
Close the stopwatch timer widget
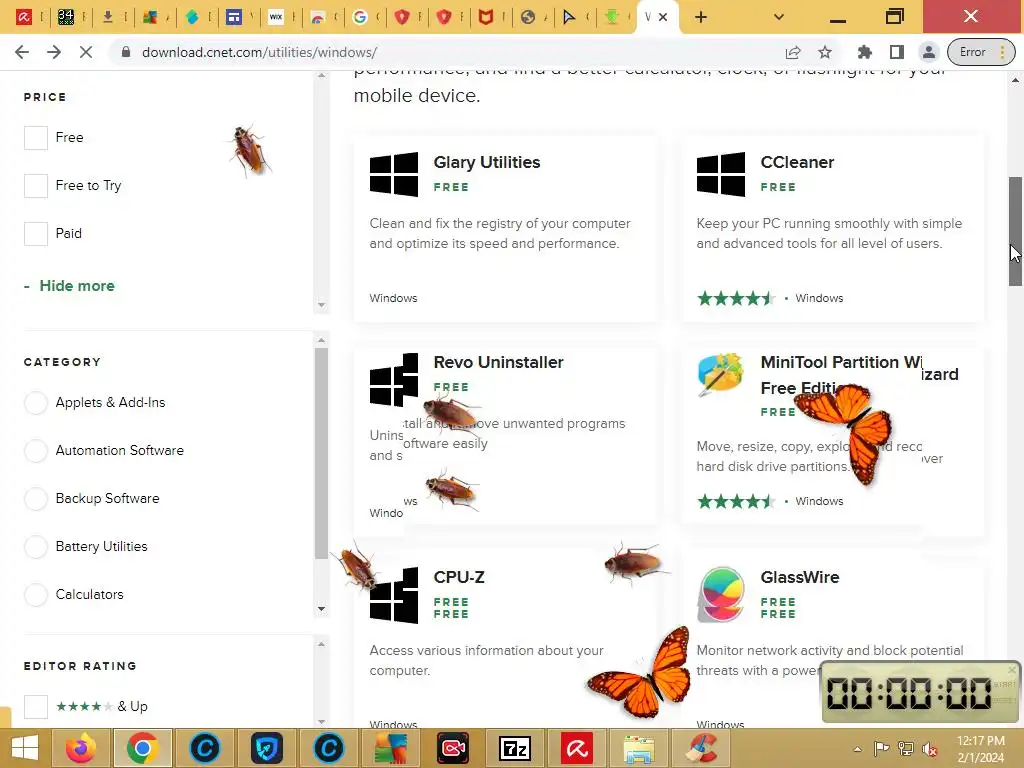(1012, 670)
